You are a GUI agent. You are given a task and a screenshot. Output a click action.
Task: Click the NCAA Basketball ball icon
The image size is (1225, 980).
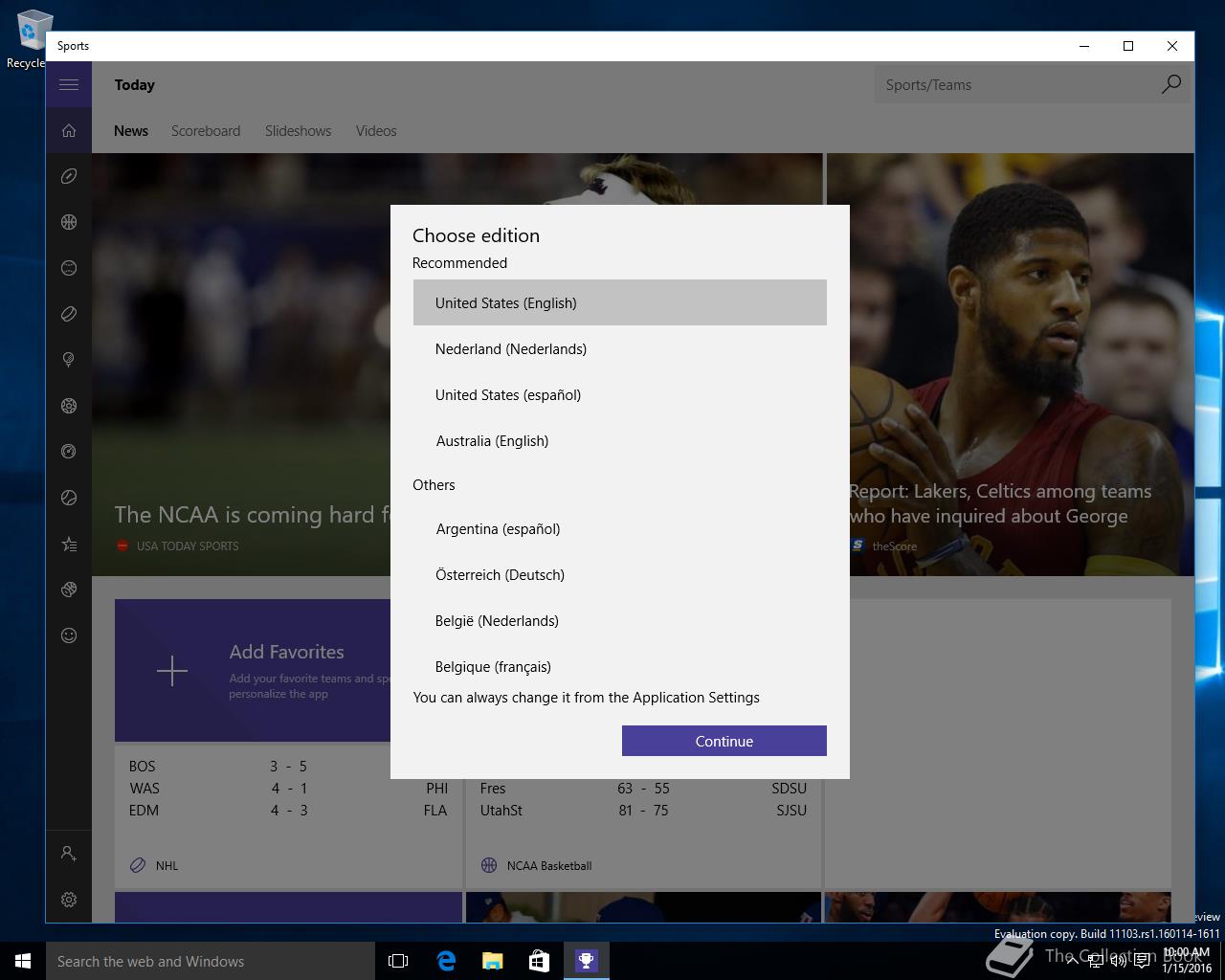point(489,865)
